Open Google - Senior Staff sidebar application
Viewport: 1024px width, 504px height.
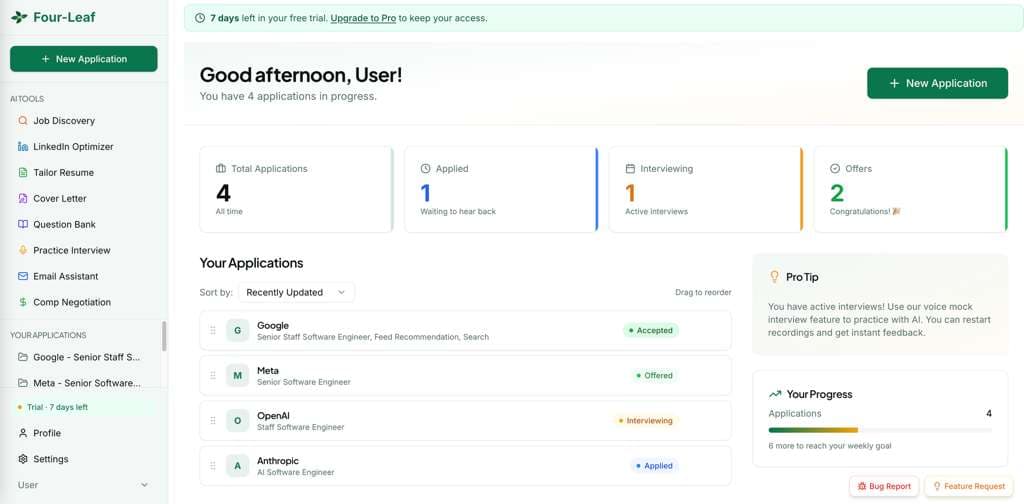click(x=84, y=357)
